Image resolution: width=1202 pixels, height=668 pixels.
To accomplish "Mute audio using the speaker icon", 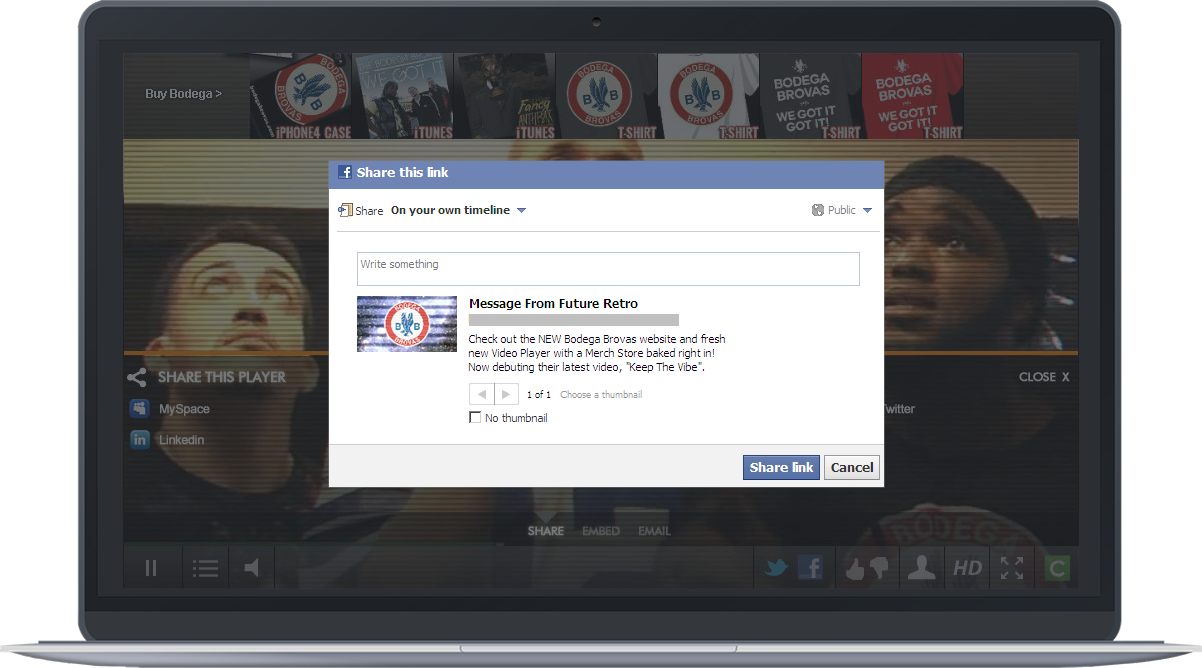I will [x=252, y=568].
